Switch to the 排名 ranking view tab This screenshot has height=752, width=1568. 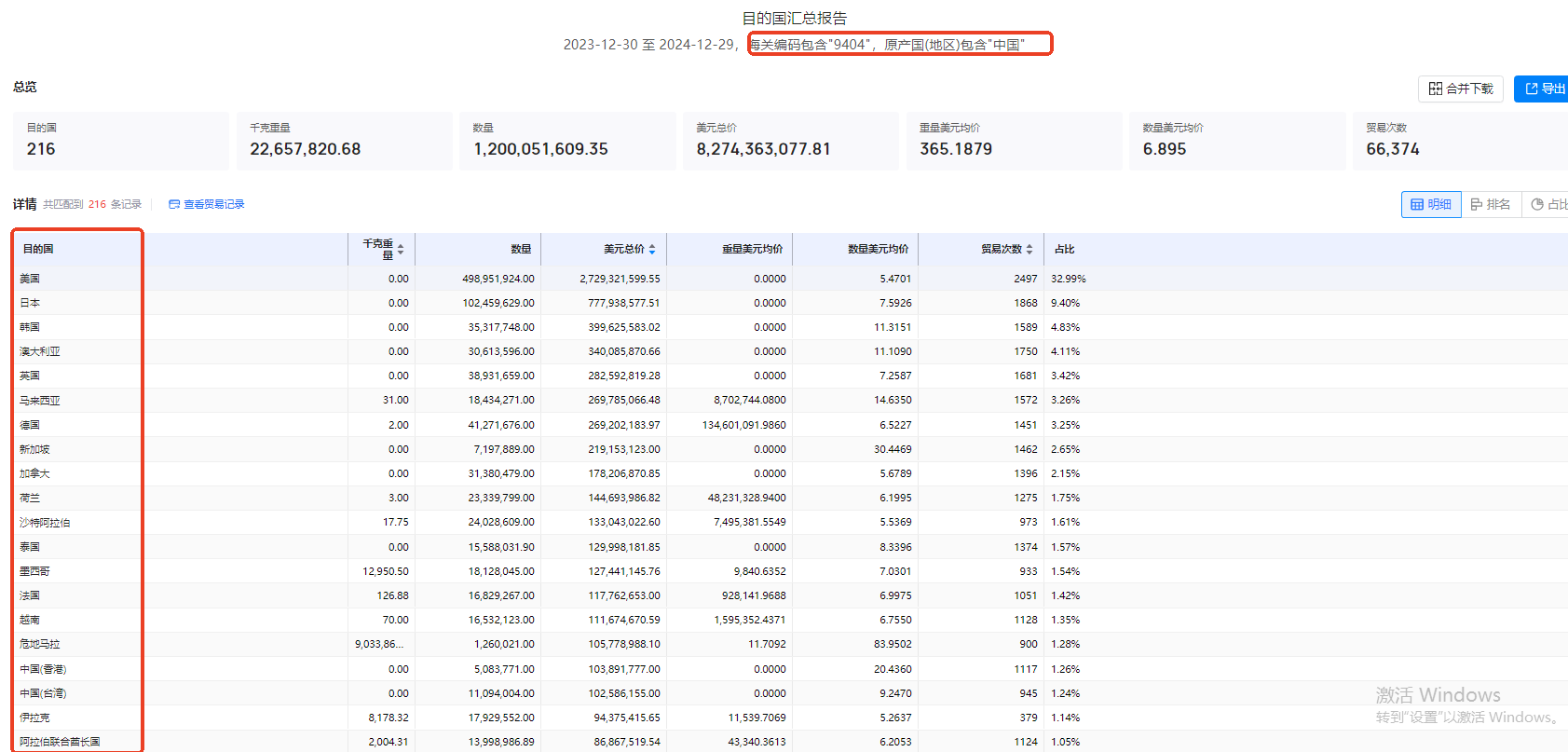pos(1491,204)
